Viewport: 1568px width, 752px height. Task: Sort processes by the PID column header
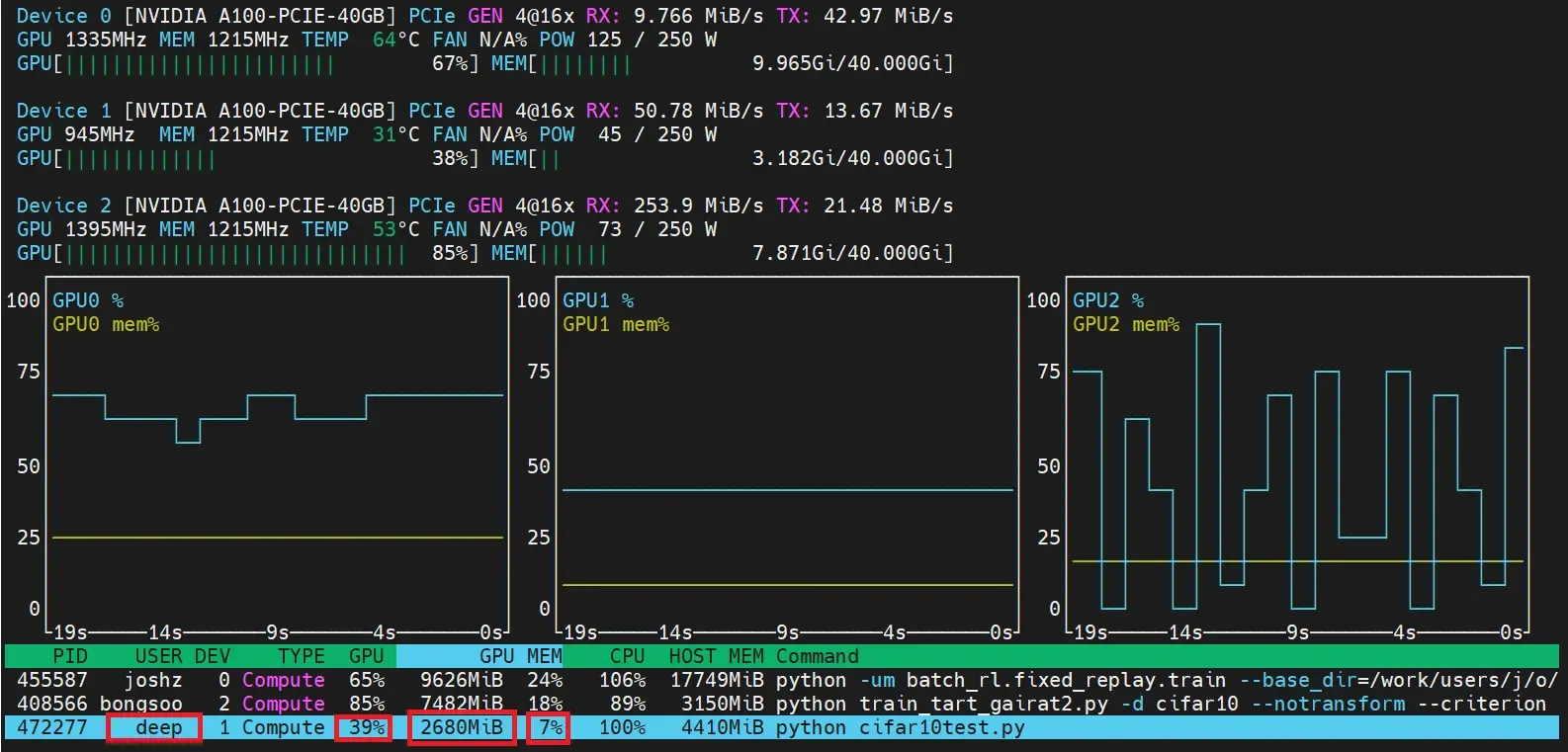tap(70, 656)
